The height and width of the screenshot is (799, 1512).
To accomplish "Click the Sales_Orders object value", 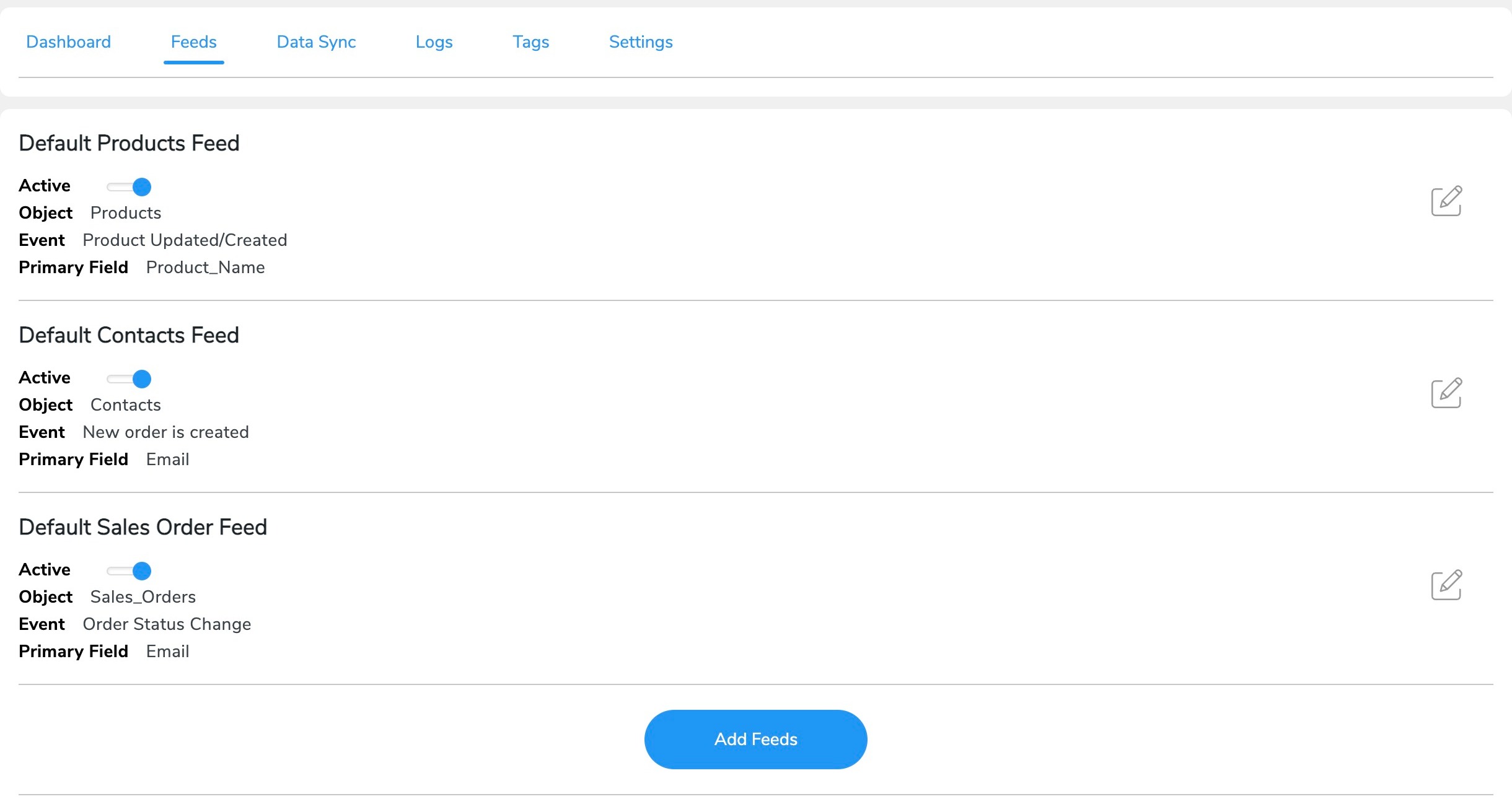I will (x=143, y=596).
